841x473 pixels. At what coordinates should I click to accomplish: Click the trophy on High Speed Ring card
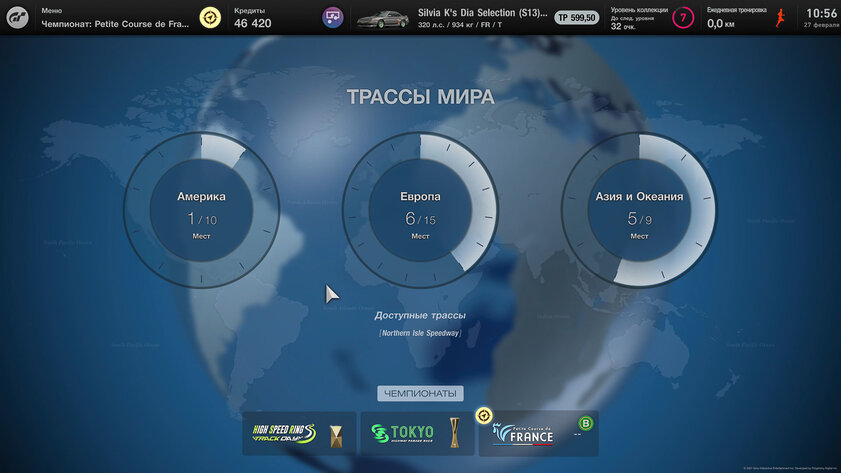pyautogui.click(x=336, y=436)
